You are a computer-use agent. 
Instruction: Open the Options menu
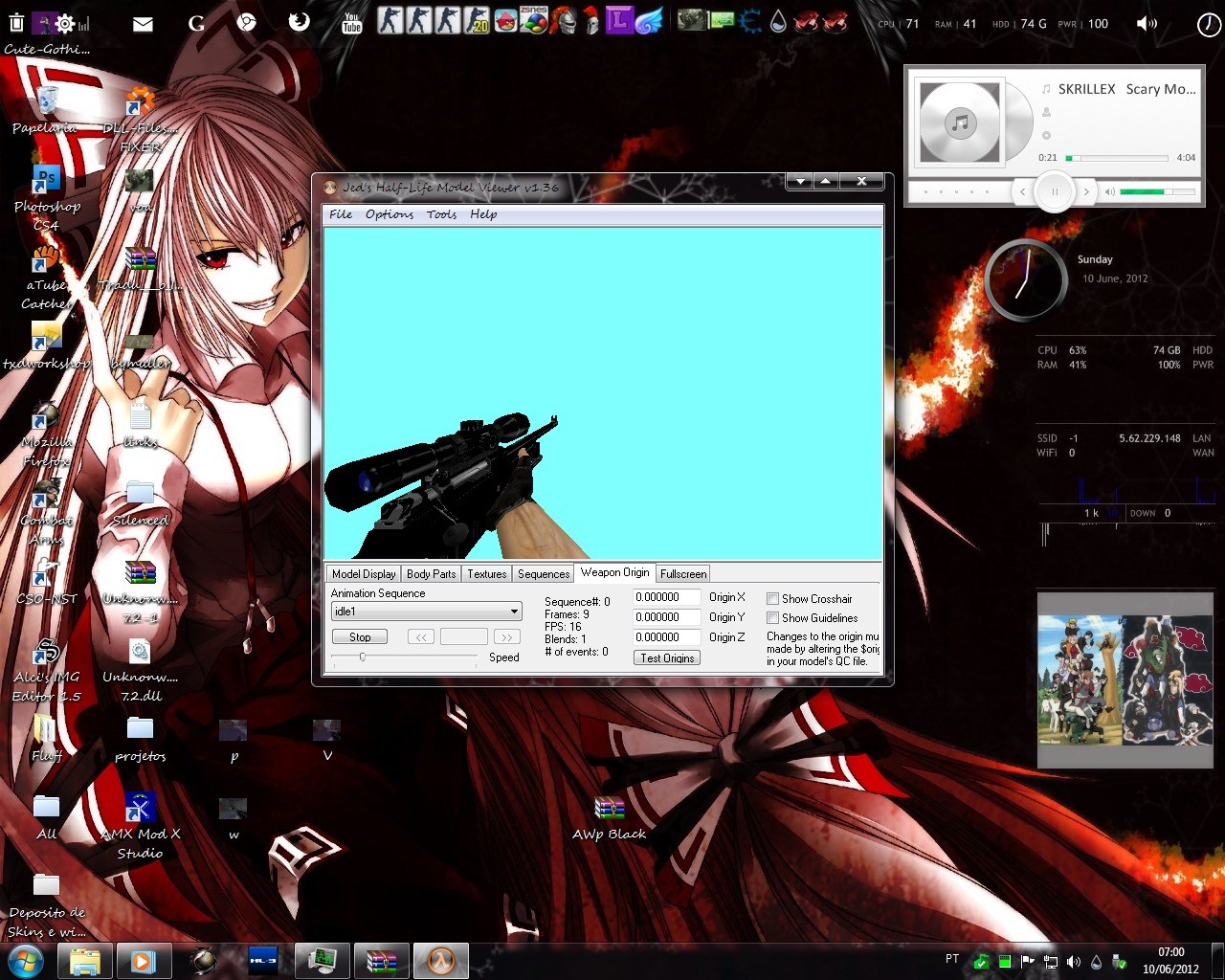390,214
